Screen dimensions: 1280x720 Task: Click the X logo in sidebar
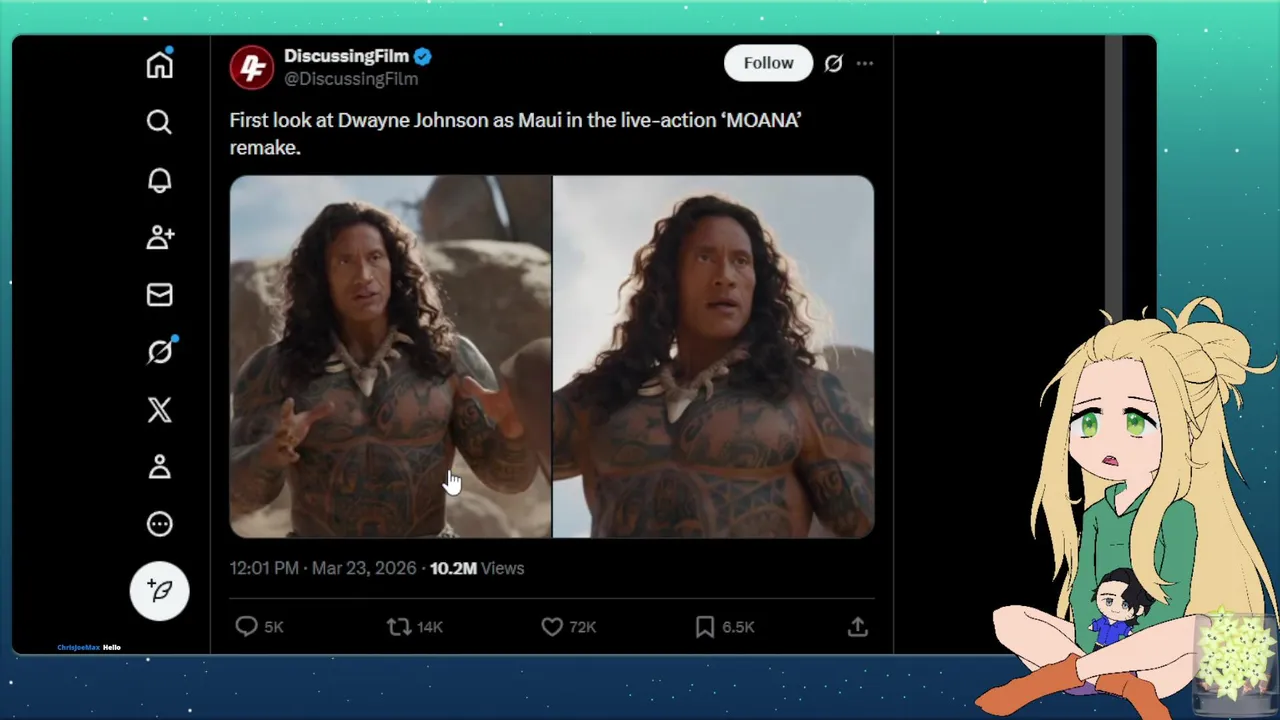pyautogui.click(x=159, y=409)
